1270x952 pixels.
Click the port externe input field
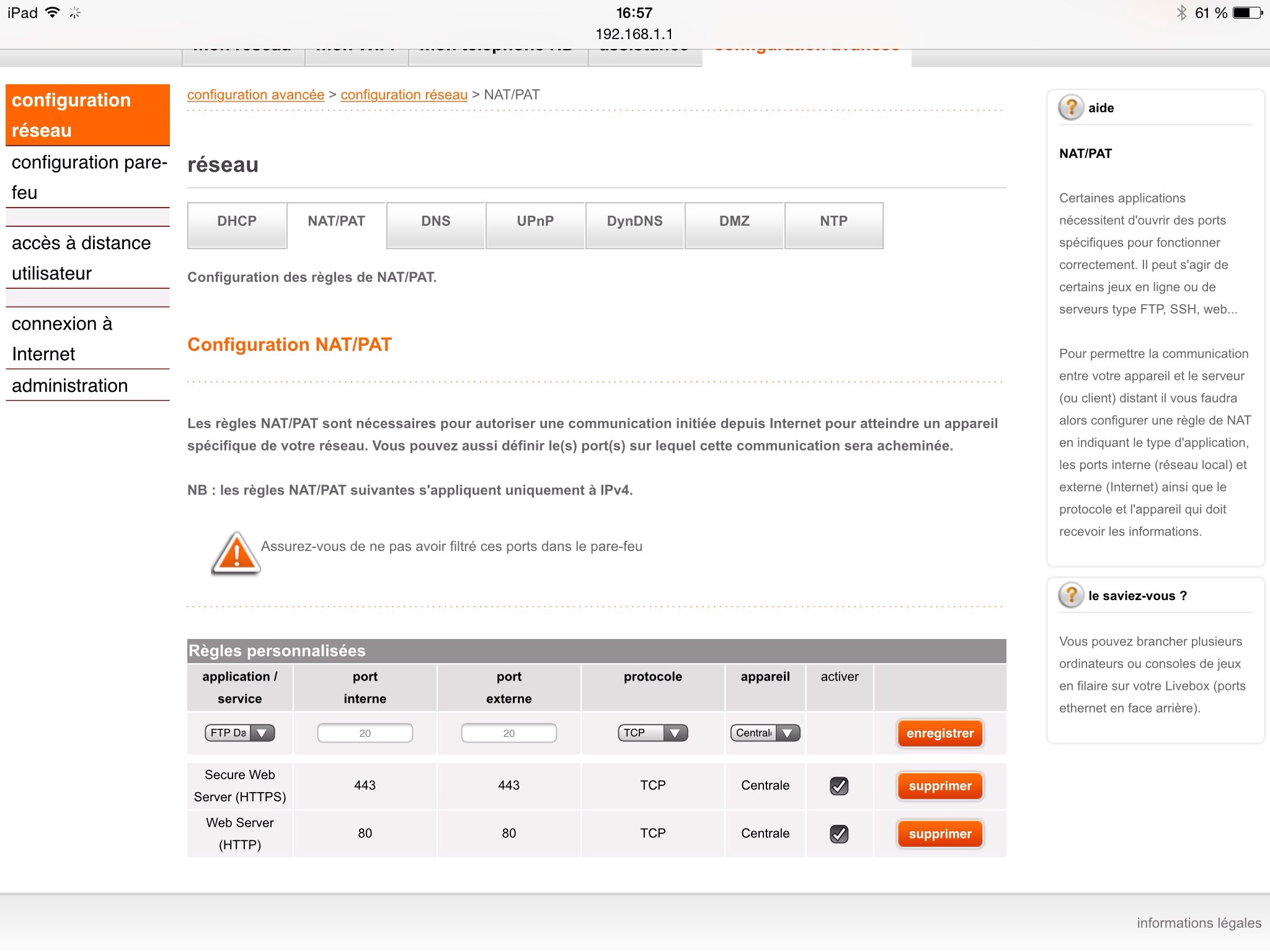coord(508,733)
